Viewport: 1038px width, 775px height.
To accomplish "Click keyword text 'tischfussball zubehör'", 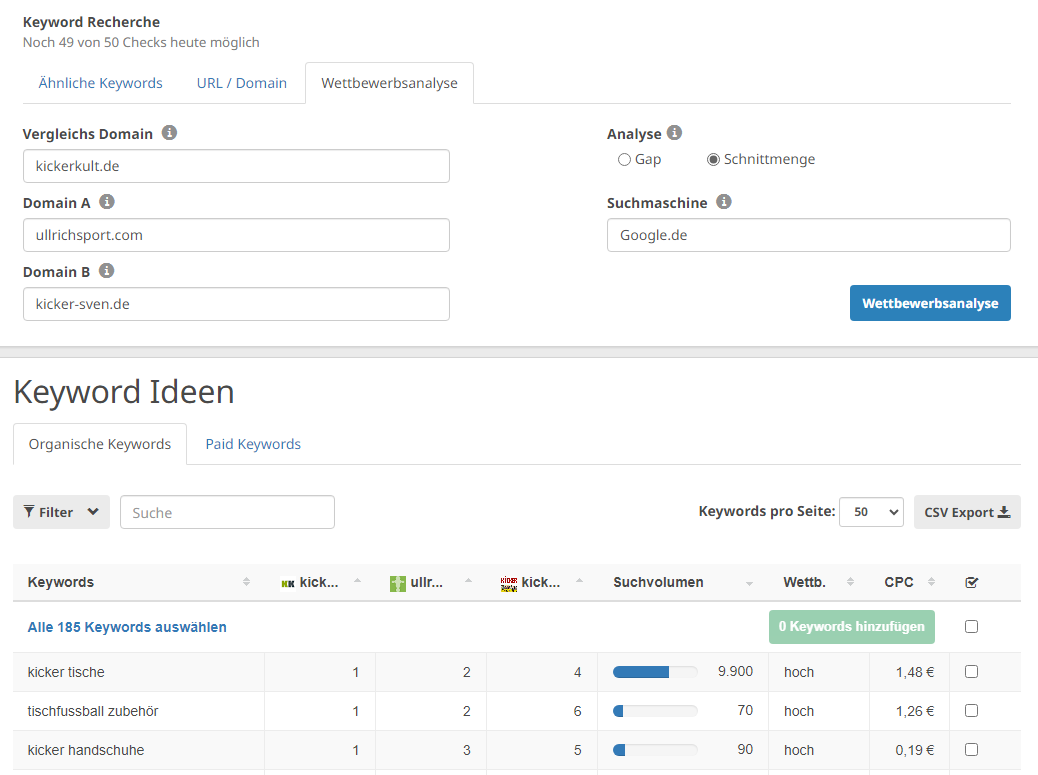I will click(x=93, y=711).
